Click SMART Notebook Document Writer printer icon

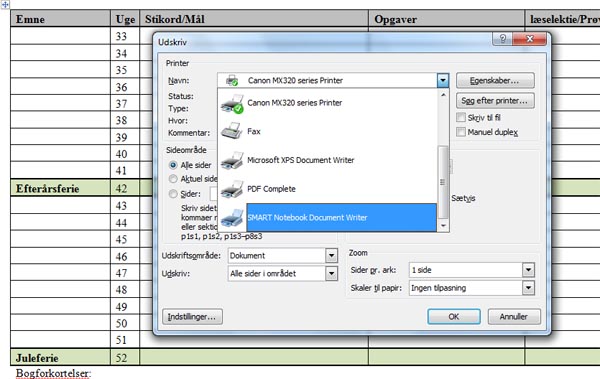click(232, 218)
